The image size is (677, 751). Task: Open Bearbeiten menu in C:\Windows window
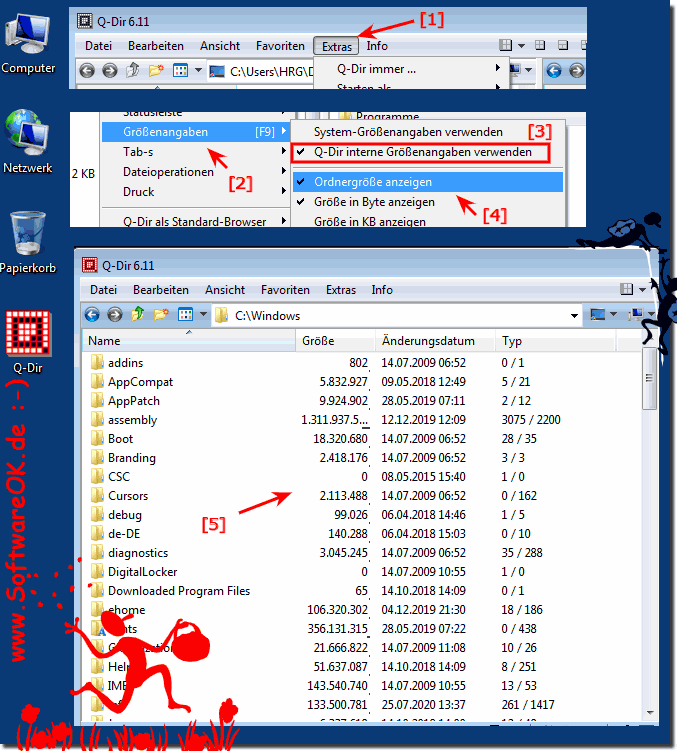click(161, 290)
